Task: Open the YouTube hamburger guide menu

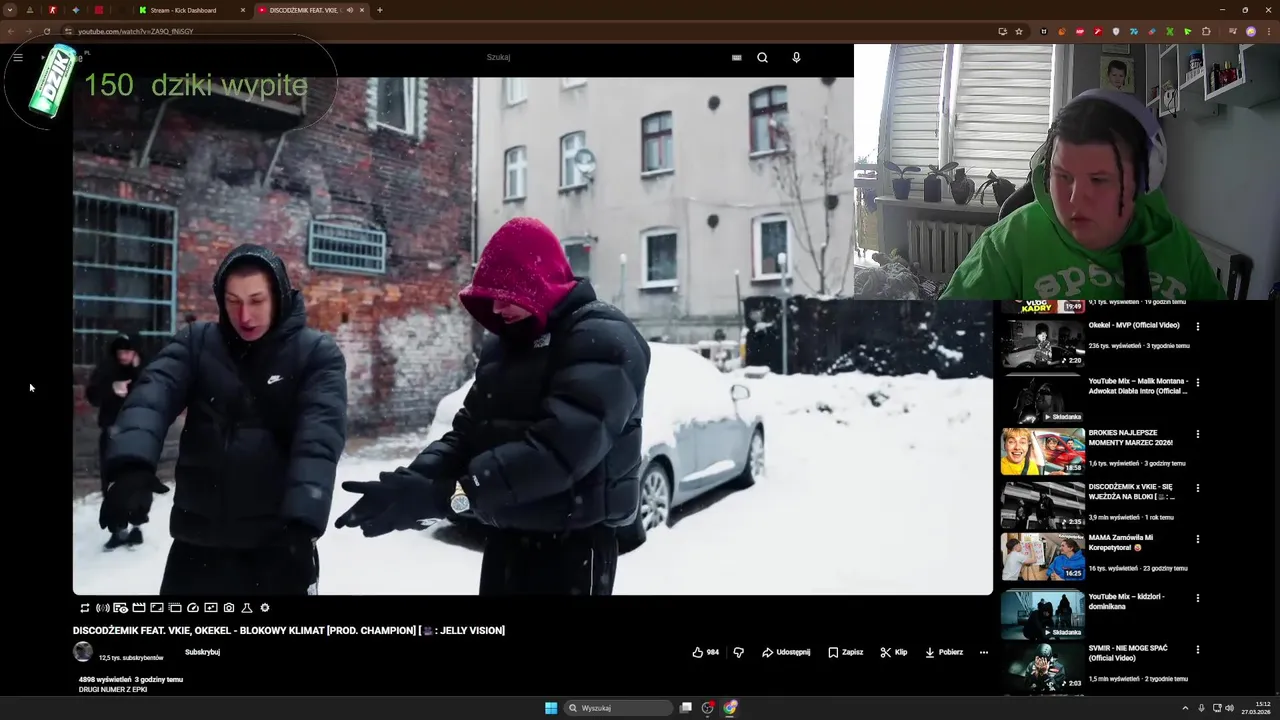Action: point(18,57)
